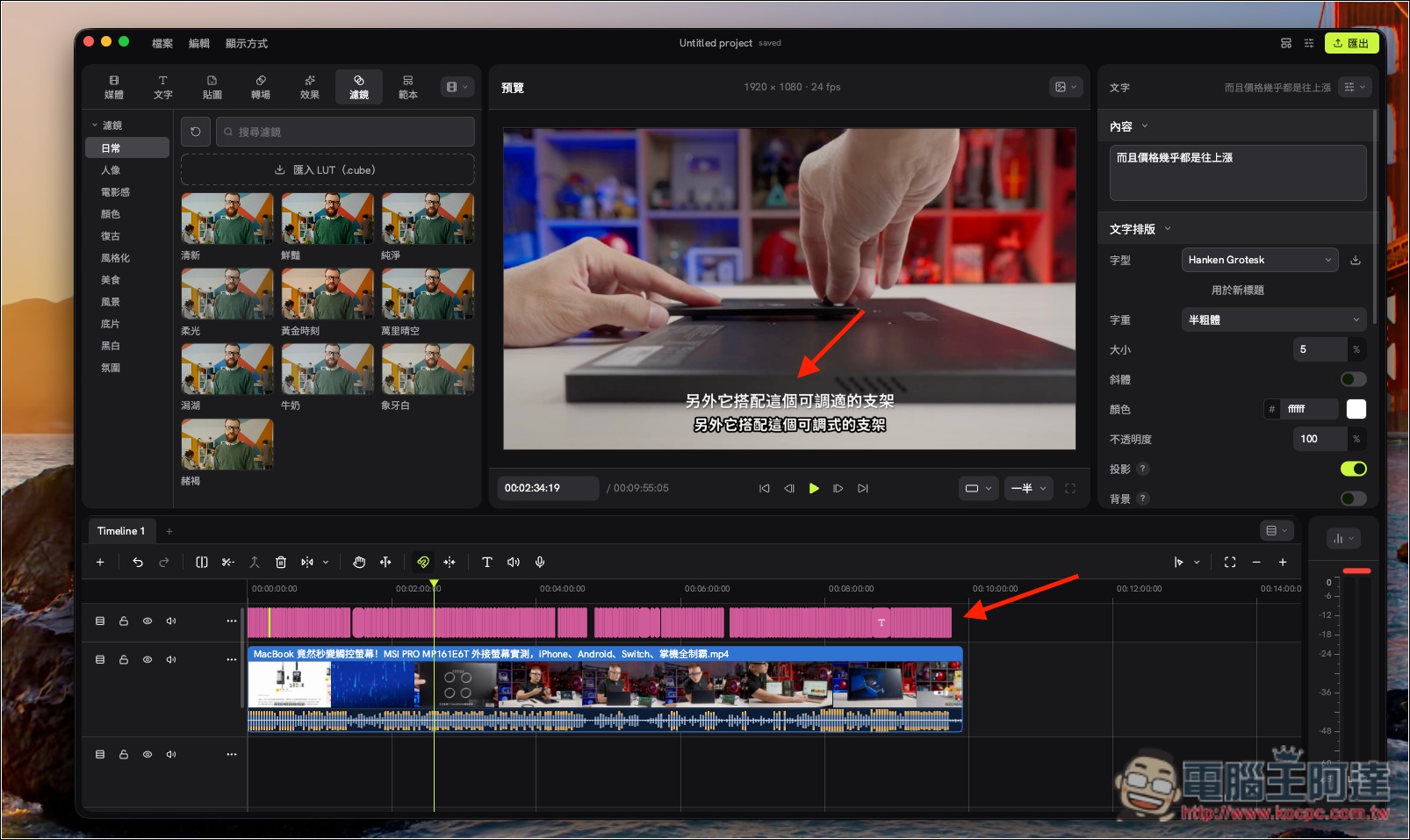
Task: Click the delete trash icon in timeline toolbar
Action: [x=281, y=562]
